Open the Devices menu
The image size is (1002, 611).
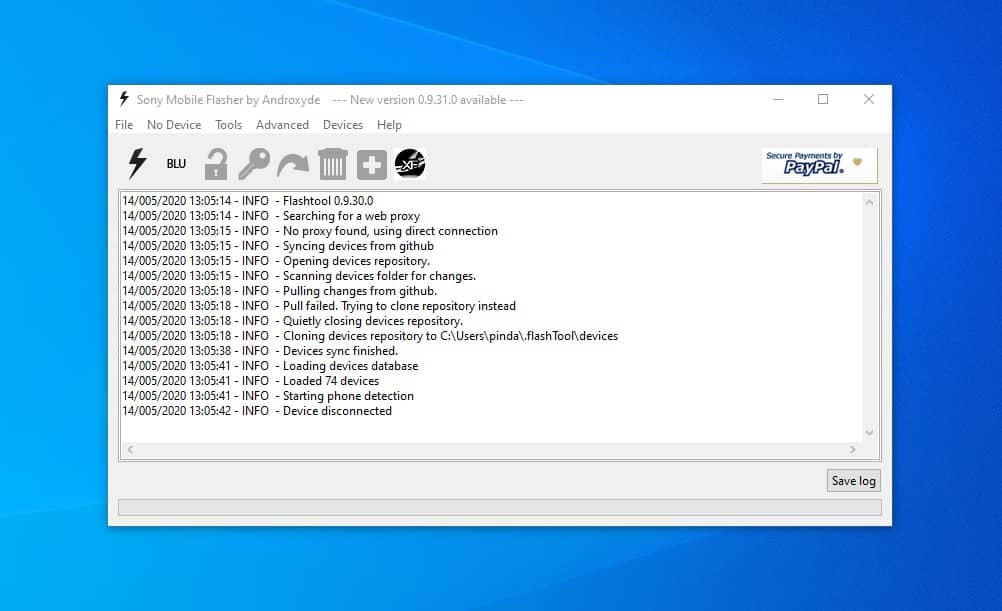[343, 124]
